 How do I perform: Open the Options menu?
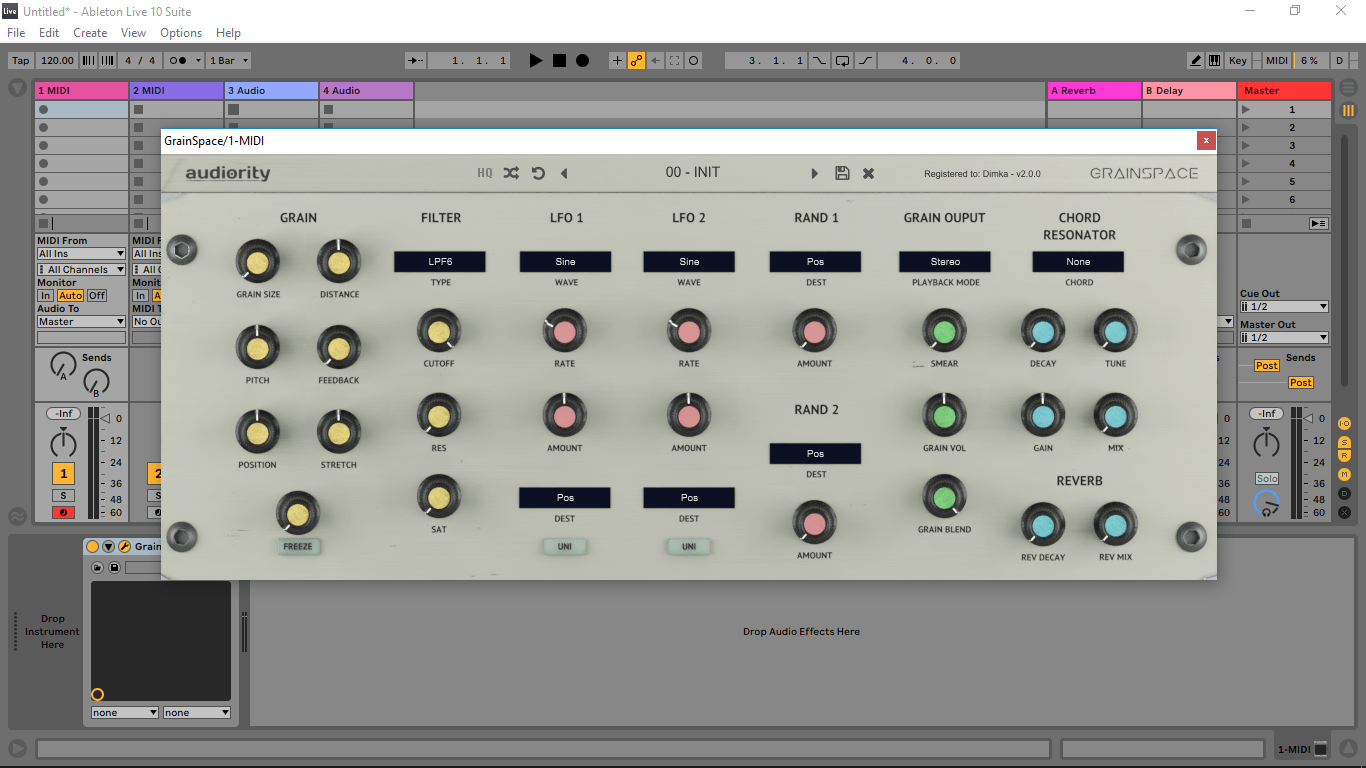[181, 33]
